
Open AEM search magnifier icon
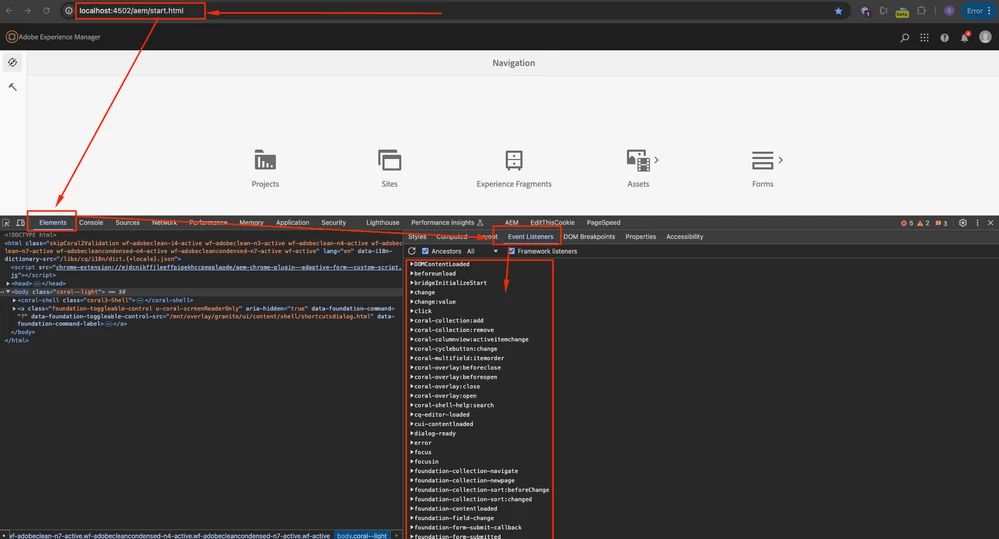coord(904,38)
